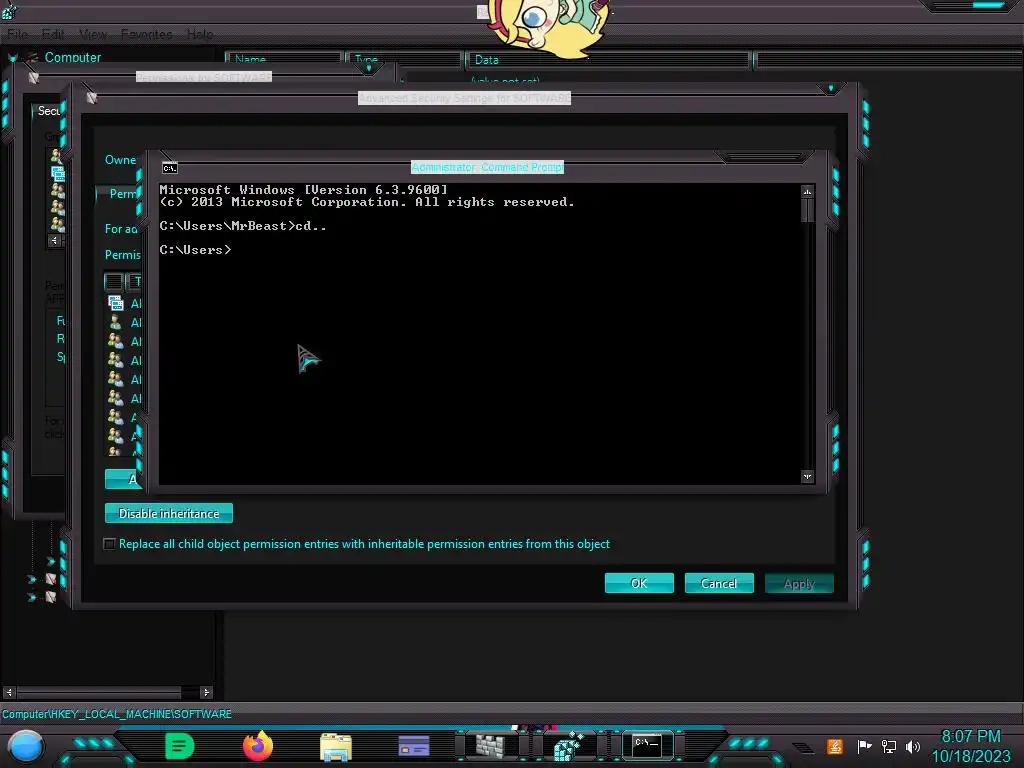Open the Favorites menu in Registry Editor
This screenshot has height=768, width=1024.
pos(146,34)
